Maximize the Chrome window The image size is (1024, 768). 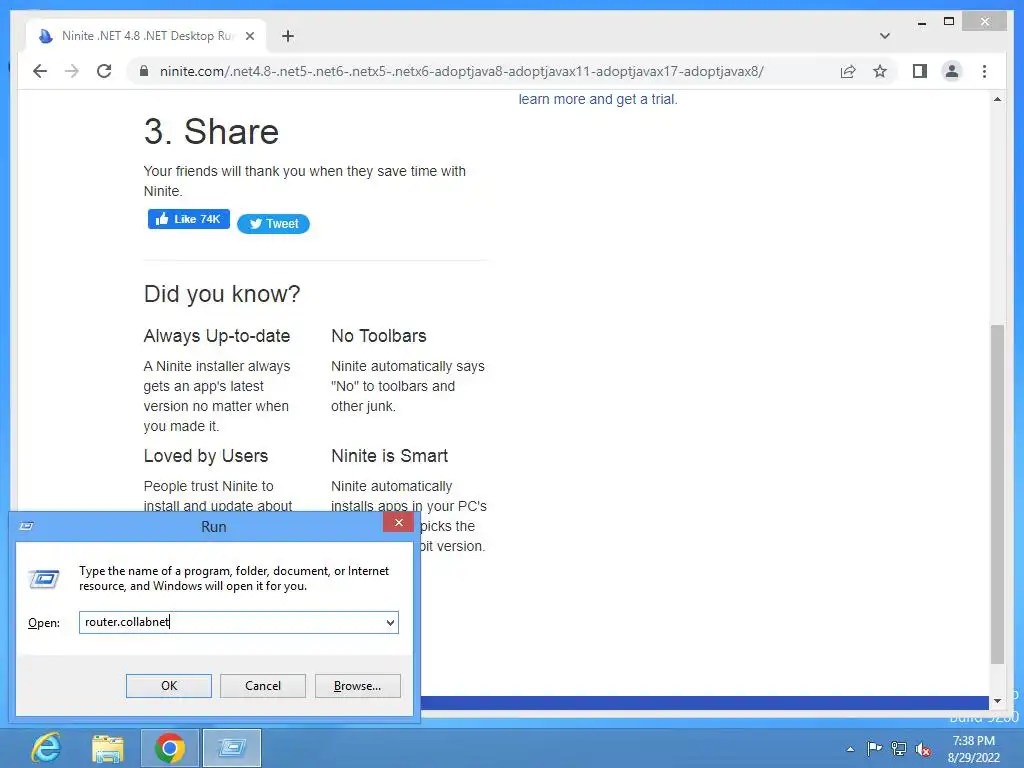point(949,22)
